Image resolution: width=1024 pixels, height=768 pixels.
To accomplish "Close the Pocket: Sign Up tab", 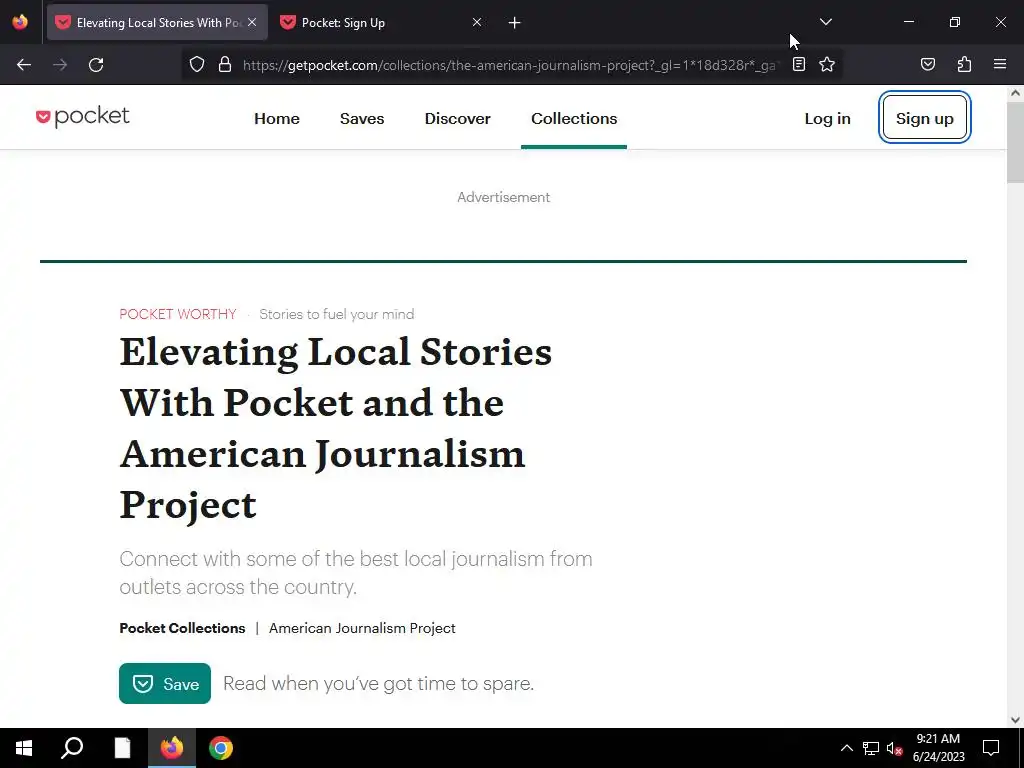I will point(477,22).
